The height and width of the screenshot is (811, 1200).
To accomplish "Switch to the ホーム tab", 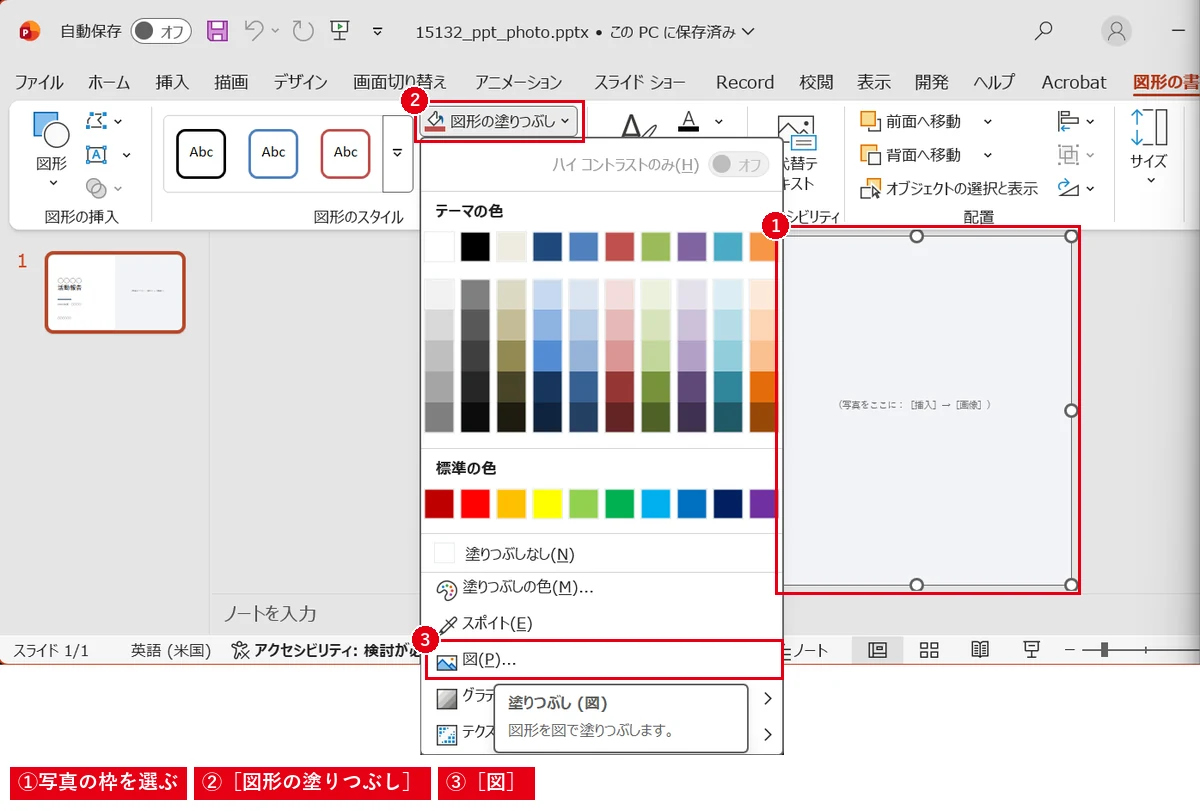I will click(109, 82).
